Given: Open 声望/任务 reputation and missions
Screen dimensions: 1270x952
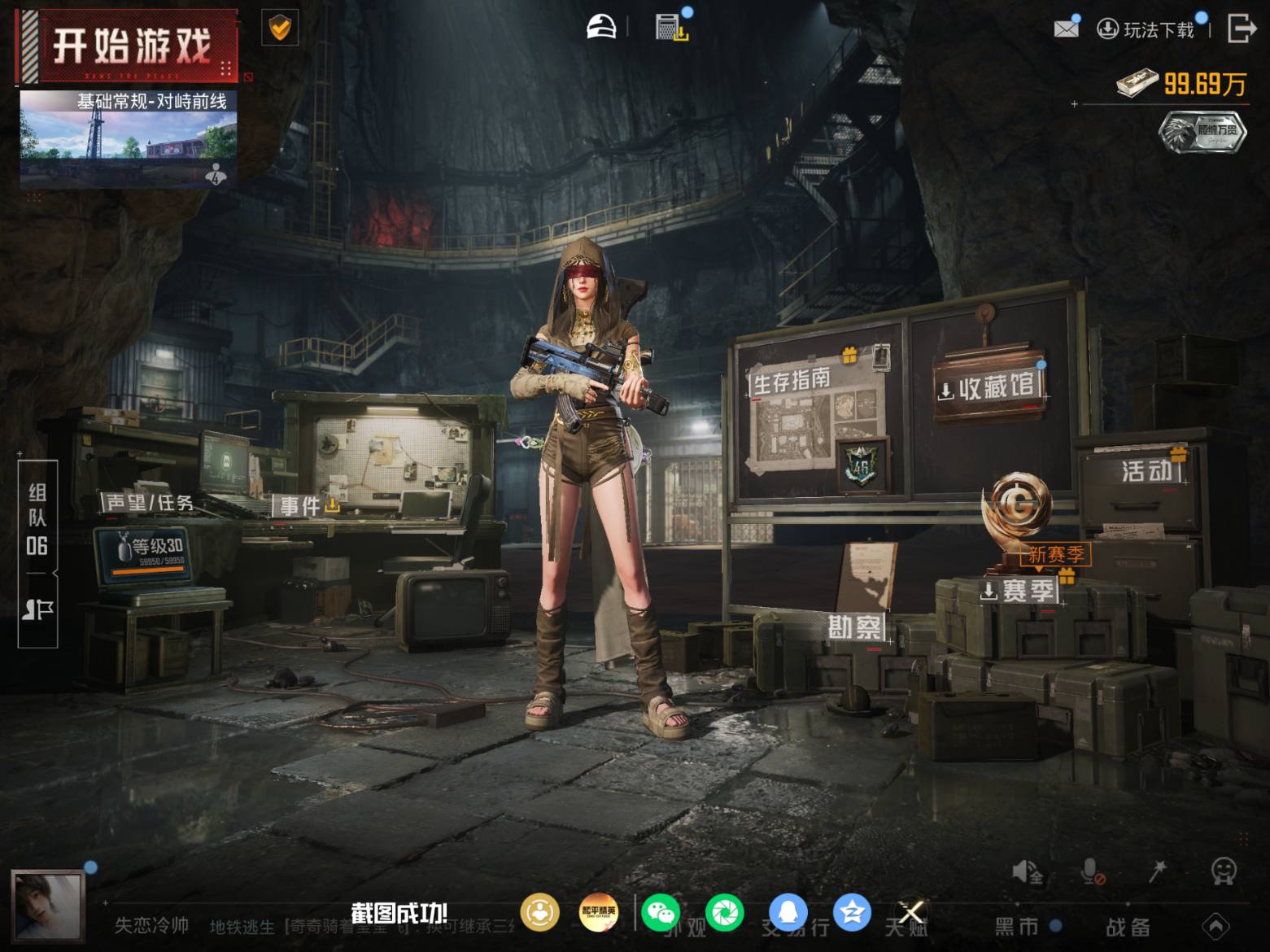Looking at the screenshot, I should (151, 502).
